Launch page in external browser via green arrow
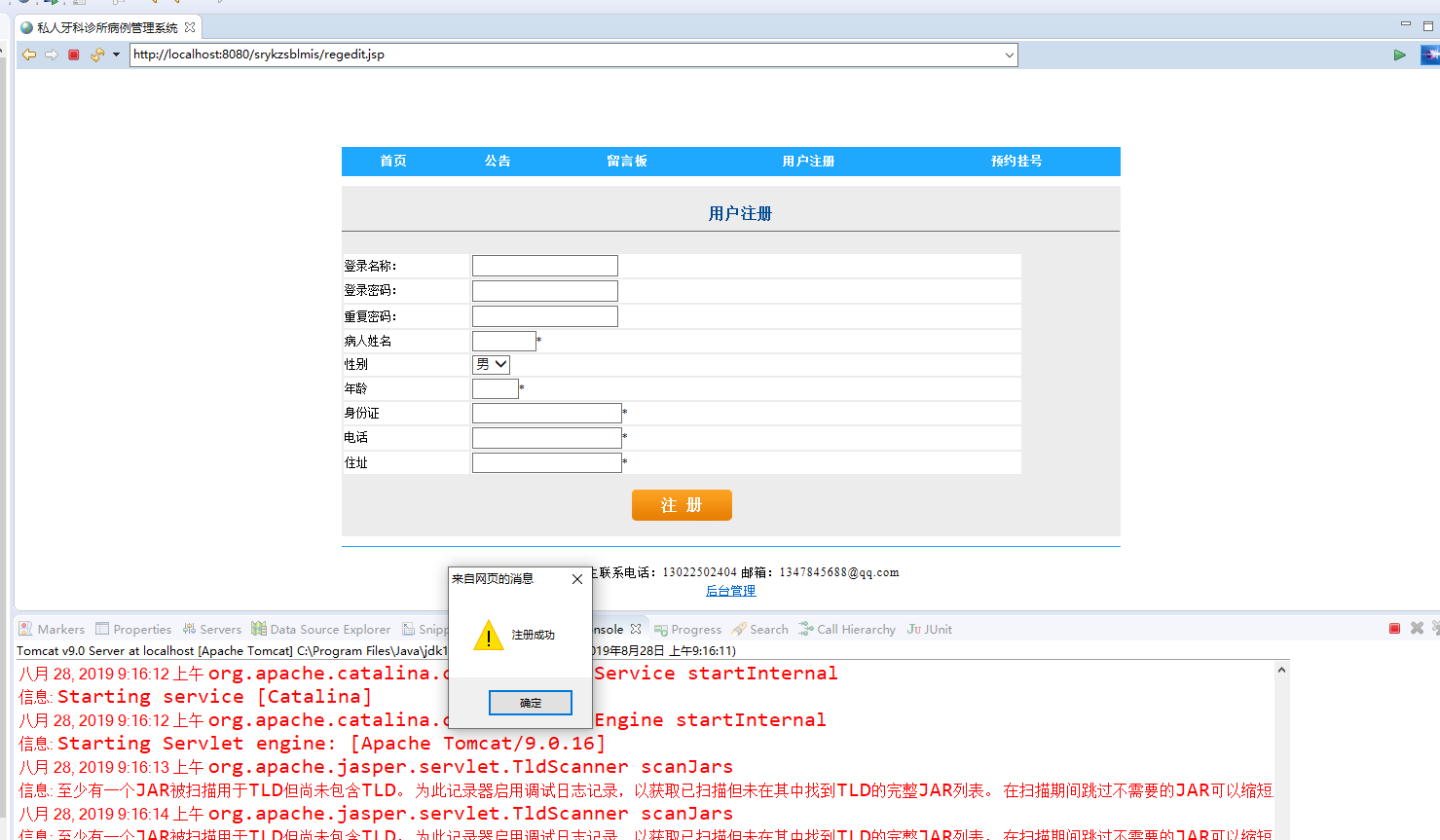The width and height of the screenshot is (1440, 840). pos(1400,55)
